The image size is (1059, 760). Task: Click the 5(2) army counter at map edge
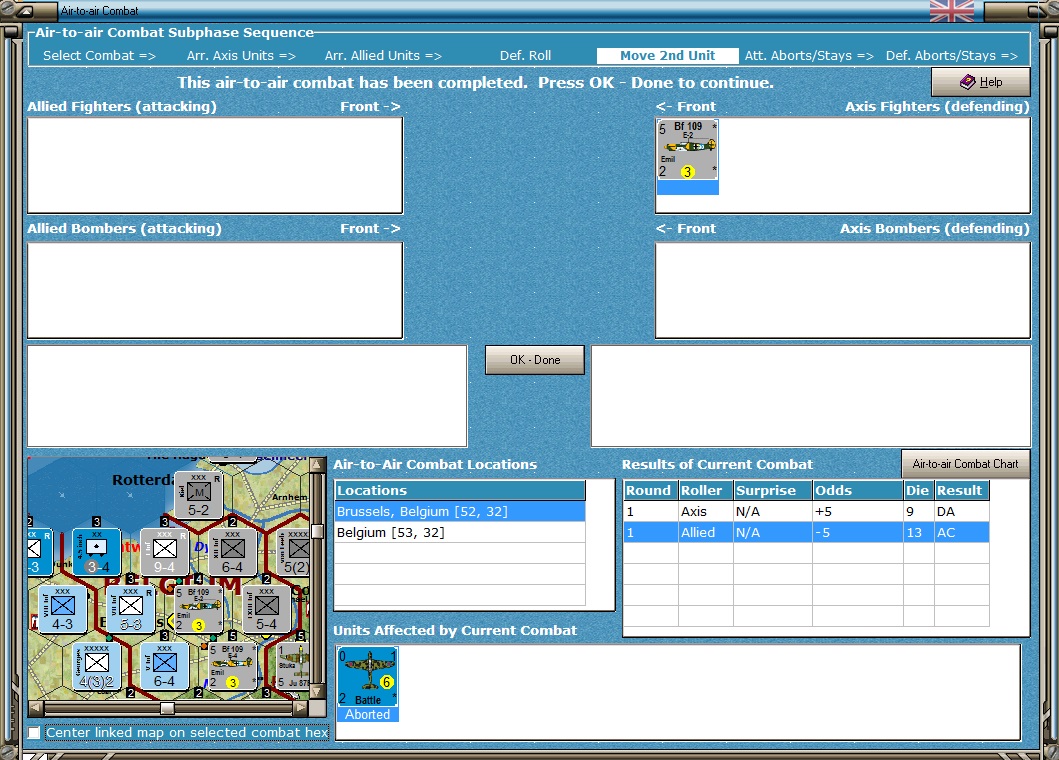coord(295,552)
